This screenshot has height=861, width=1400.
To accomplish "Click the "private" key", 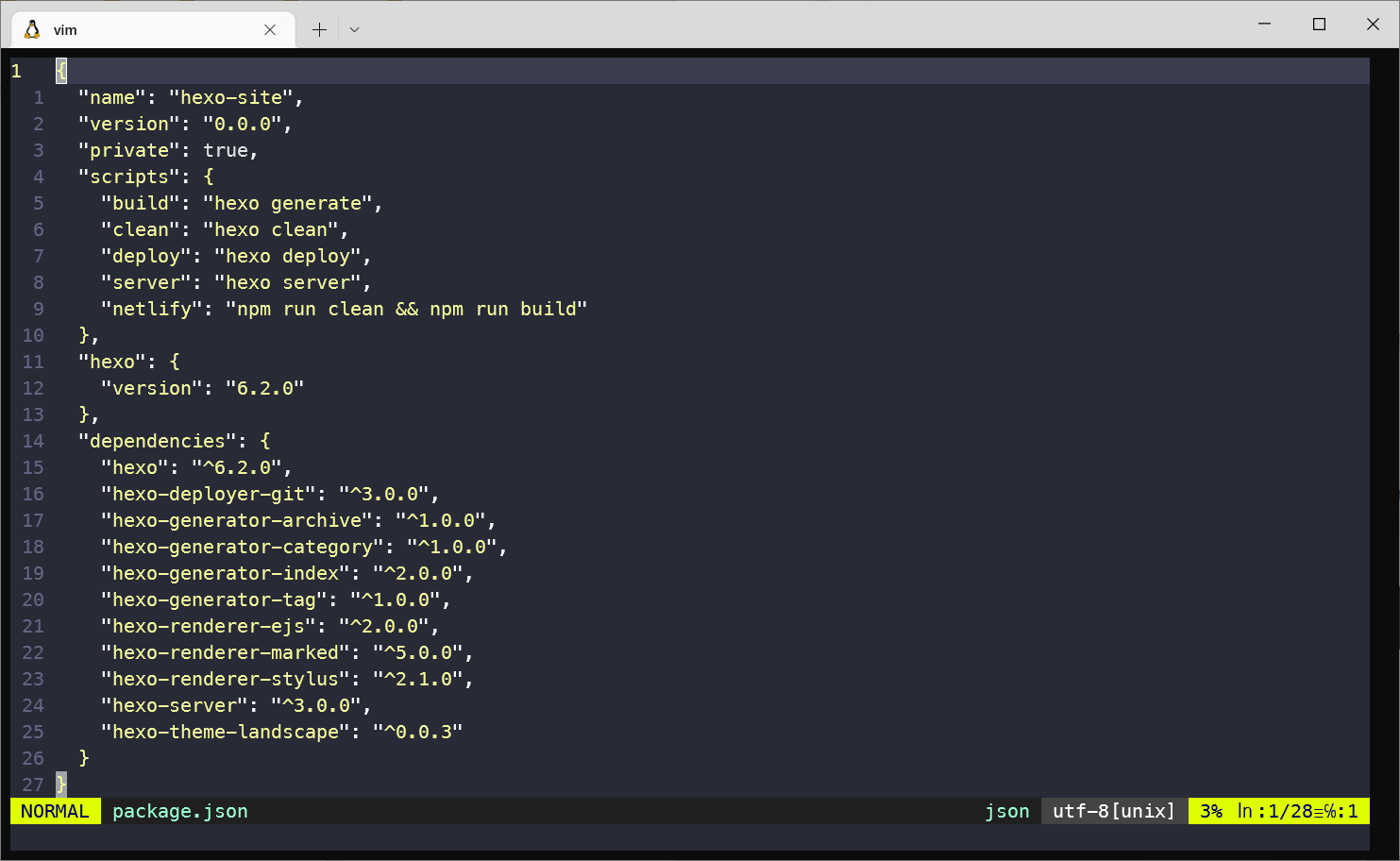I will pos(129,150).
